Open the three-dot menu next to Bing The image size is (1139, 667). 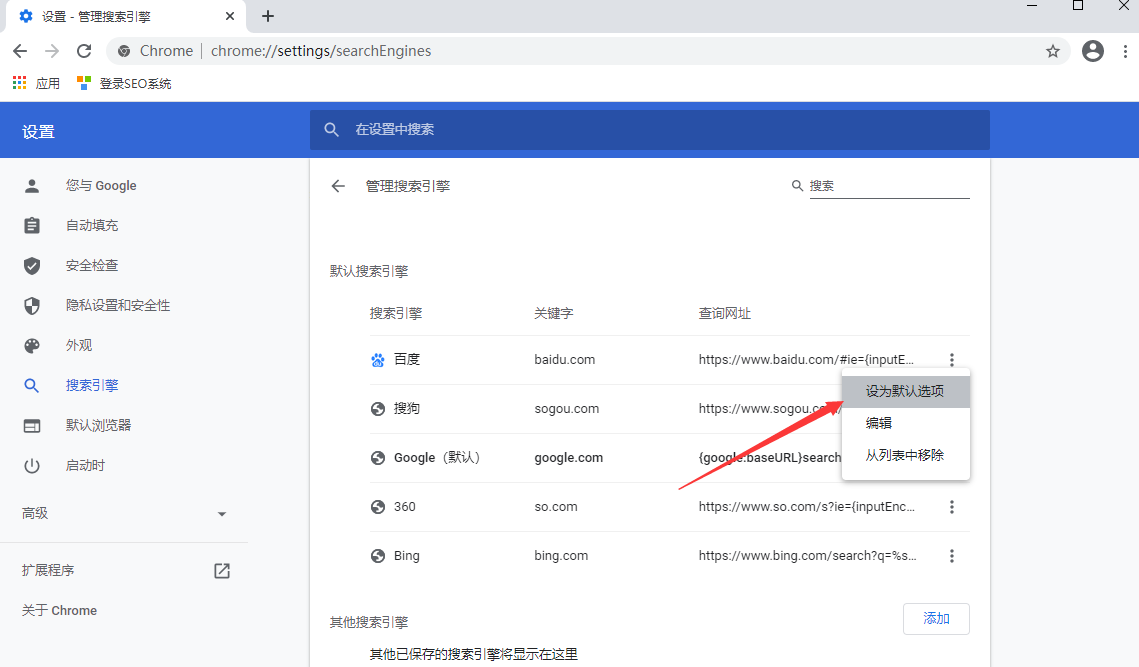point(951,555)
